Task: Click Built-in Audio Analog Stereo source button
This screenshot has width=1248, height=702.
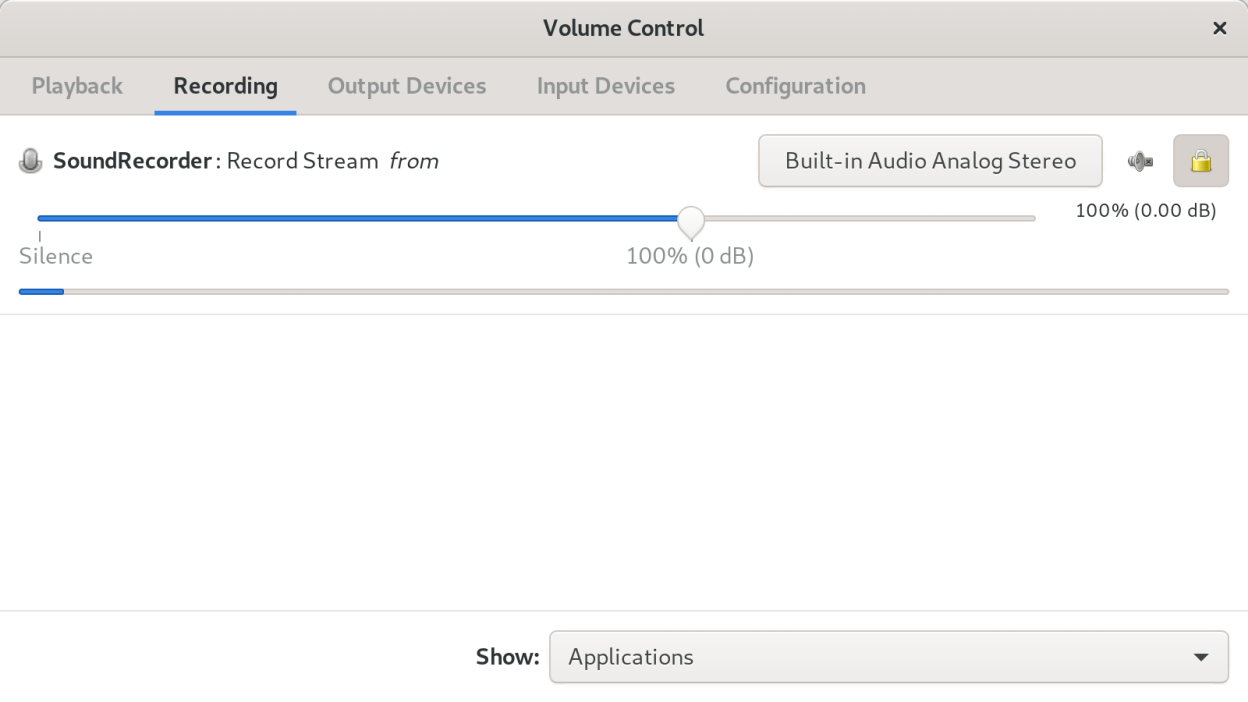Action: coord(930,161)
